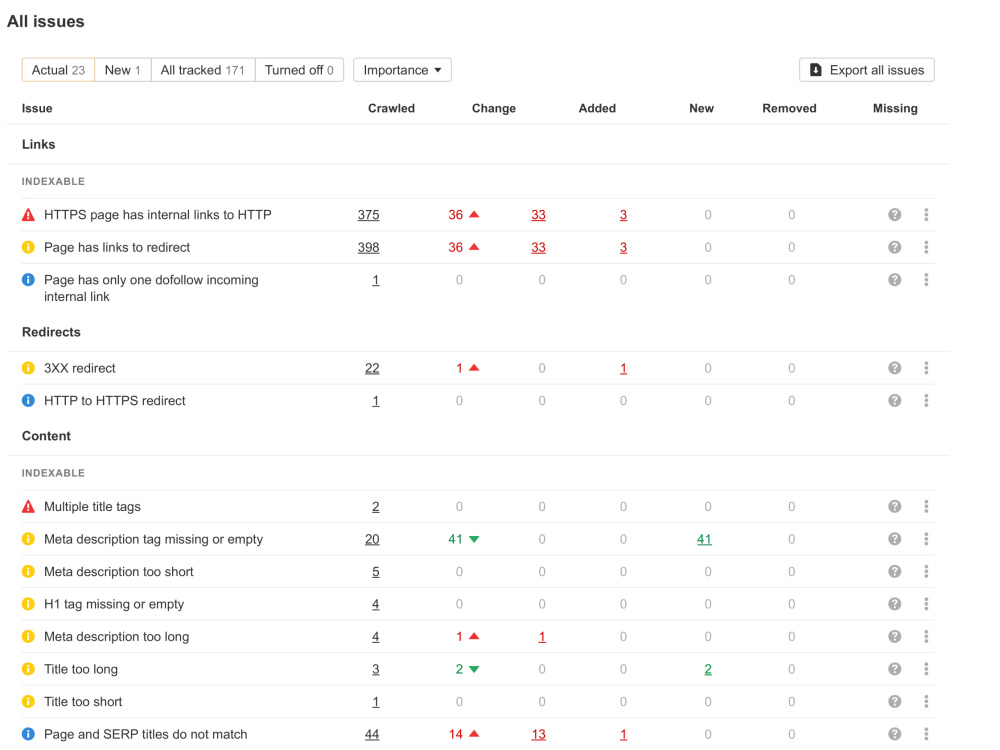The image size is (1000, 750).
Task: Open three-dot menu for Page has links to redirect
Action: (926, 247)
